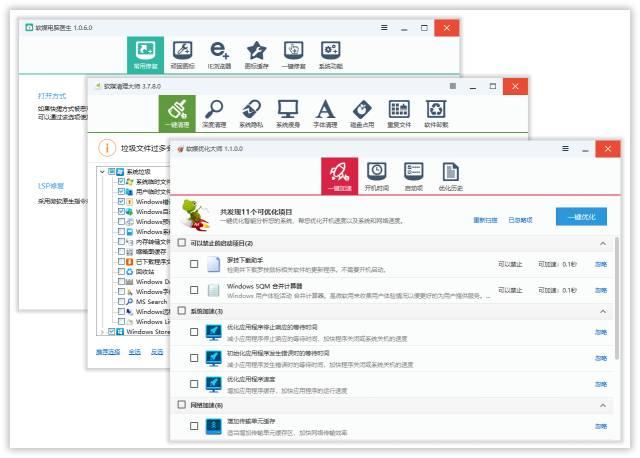The width and height of the screenshot is (640, 458).
Task: Collapse the 系统垃圾 tree node arrow
Action: (x=102, y=171)
